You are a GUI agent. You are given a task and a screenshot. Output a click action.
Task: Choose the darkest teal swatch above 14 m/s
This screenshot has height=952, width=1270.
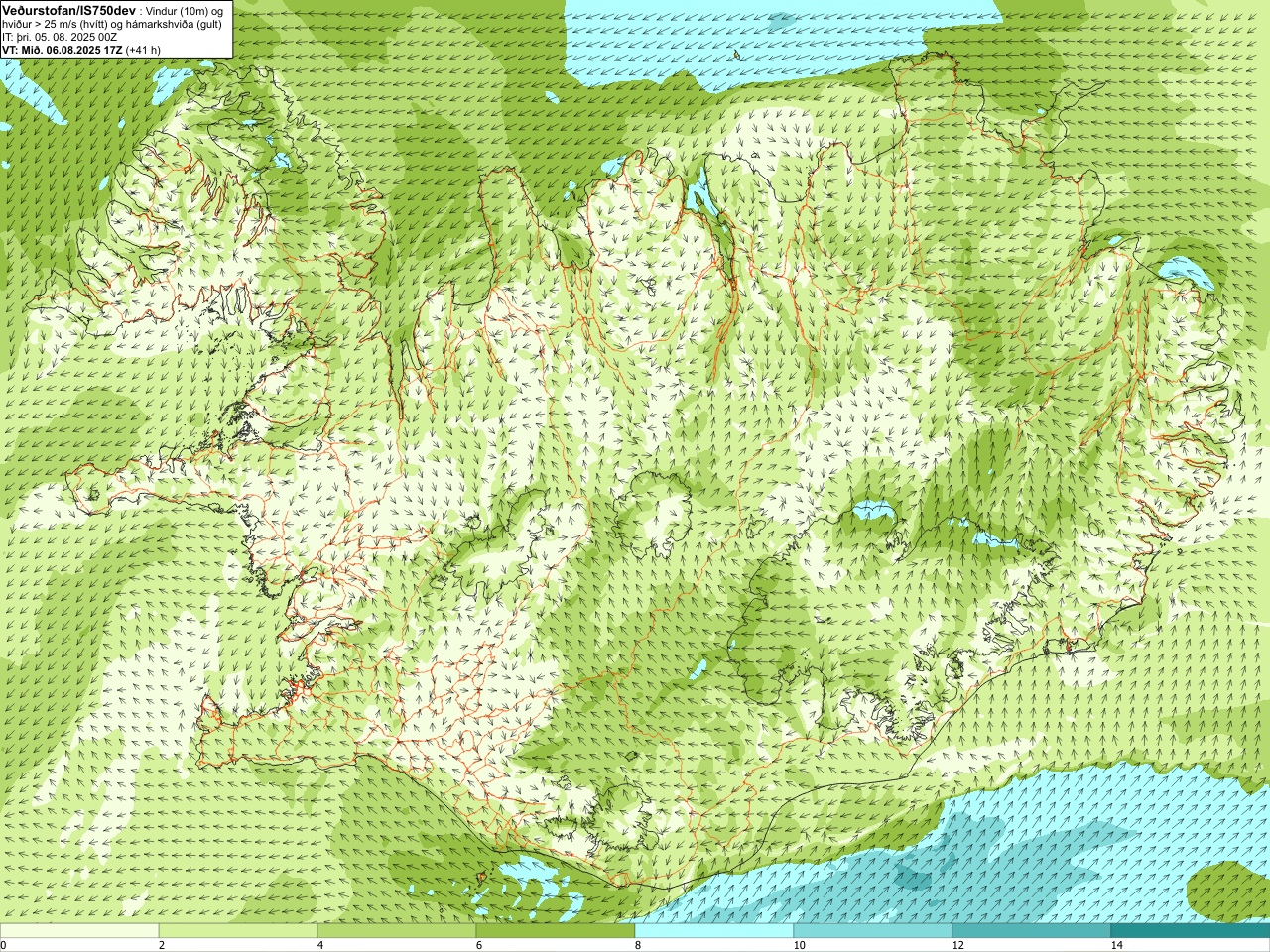coord(1191,932)
